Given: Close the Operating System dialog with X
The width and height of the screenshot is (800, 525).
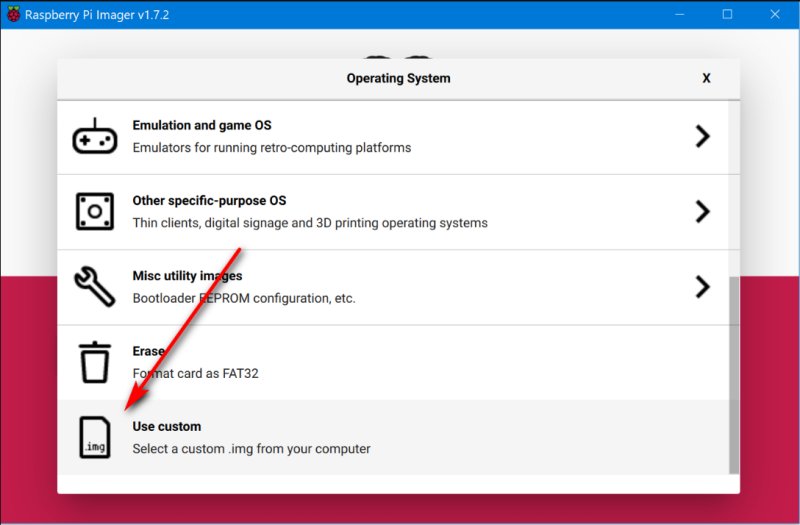Looking at the screenshot, I should (706, 78).
